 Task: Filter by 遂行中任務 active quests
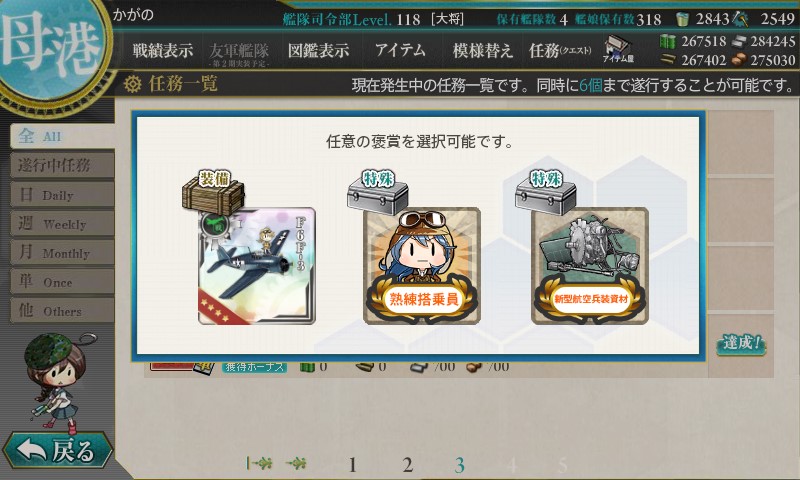[x=62, y=165]
